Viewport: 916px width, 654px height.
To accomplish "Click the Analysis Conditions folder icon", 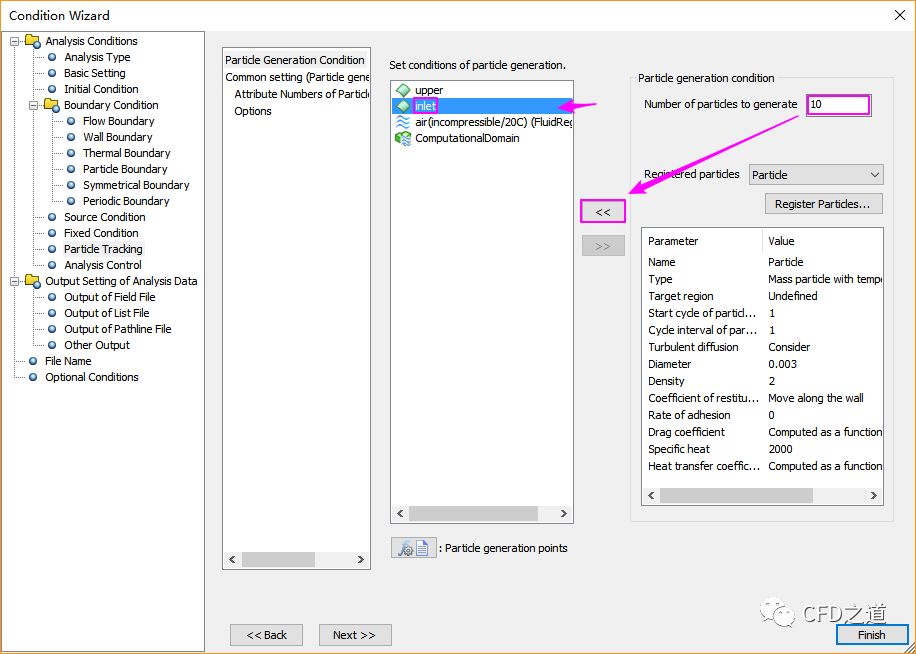I will pyautogui.click(x=33, y=41).
